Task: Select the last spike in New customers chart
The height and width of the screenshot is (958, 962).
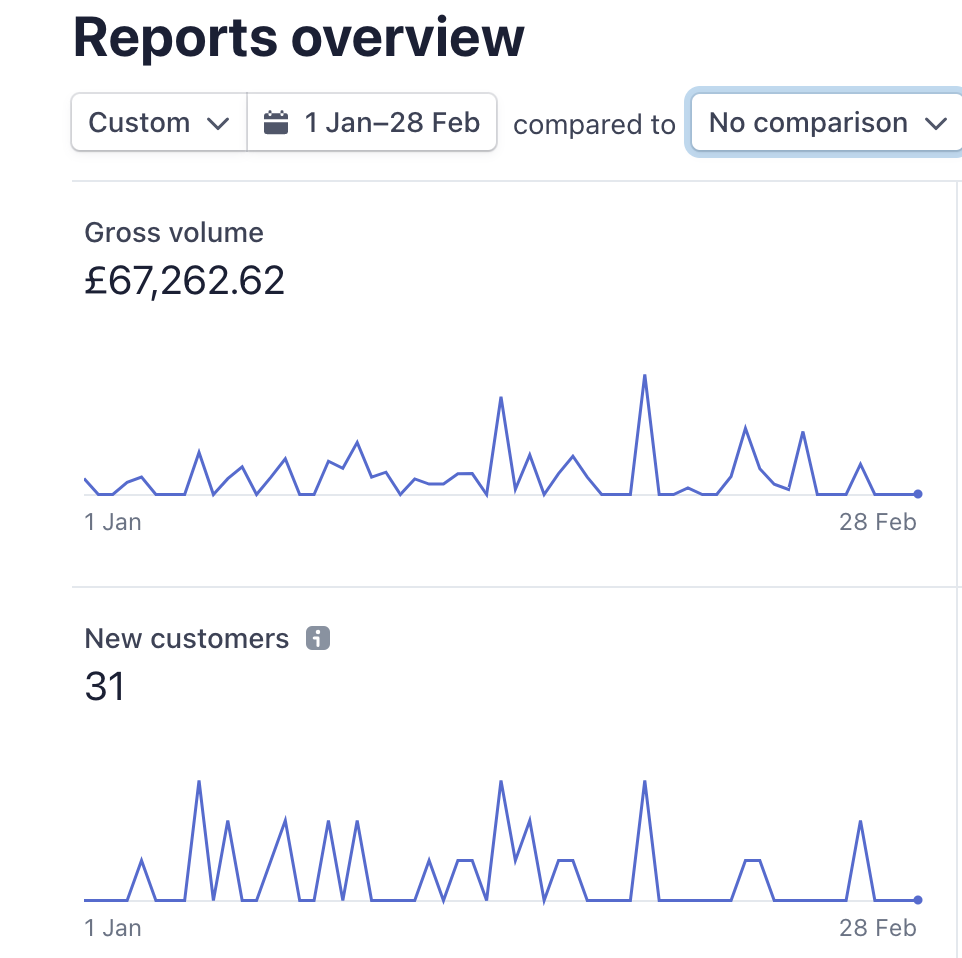Action: (x=860, y=822)
